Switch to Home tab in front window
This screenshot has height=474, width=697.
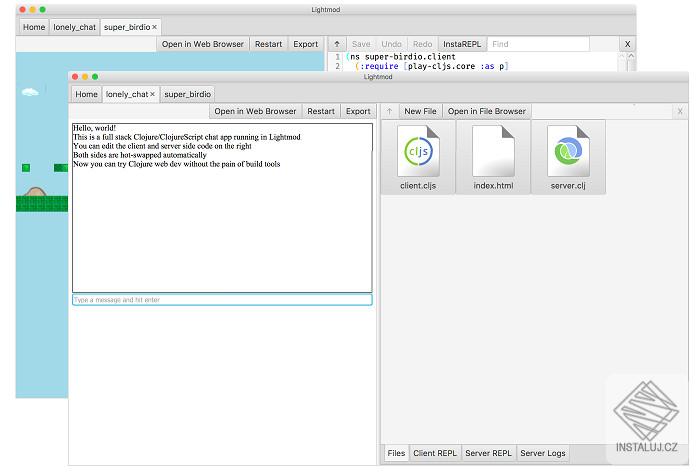86,94
